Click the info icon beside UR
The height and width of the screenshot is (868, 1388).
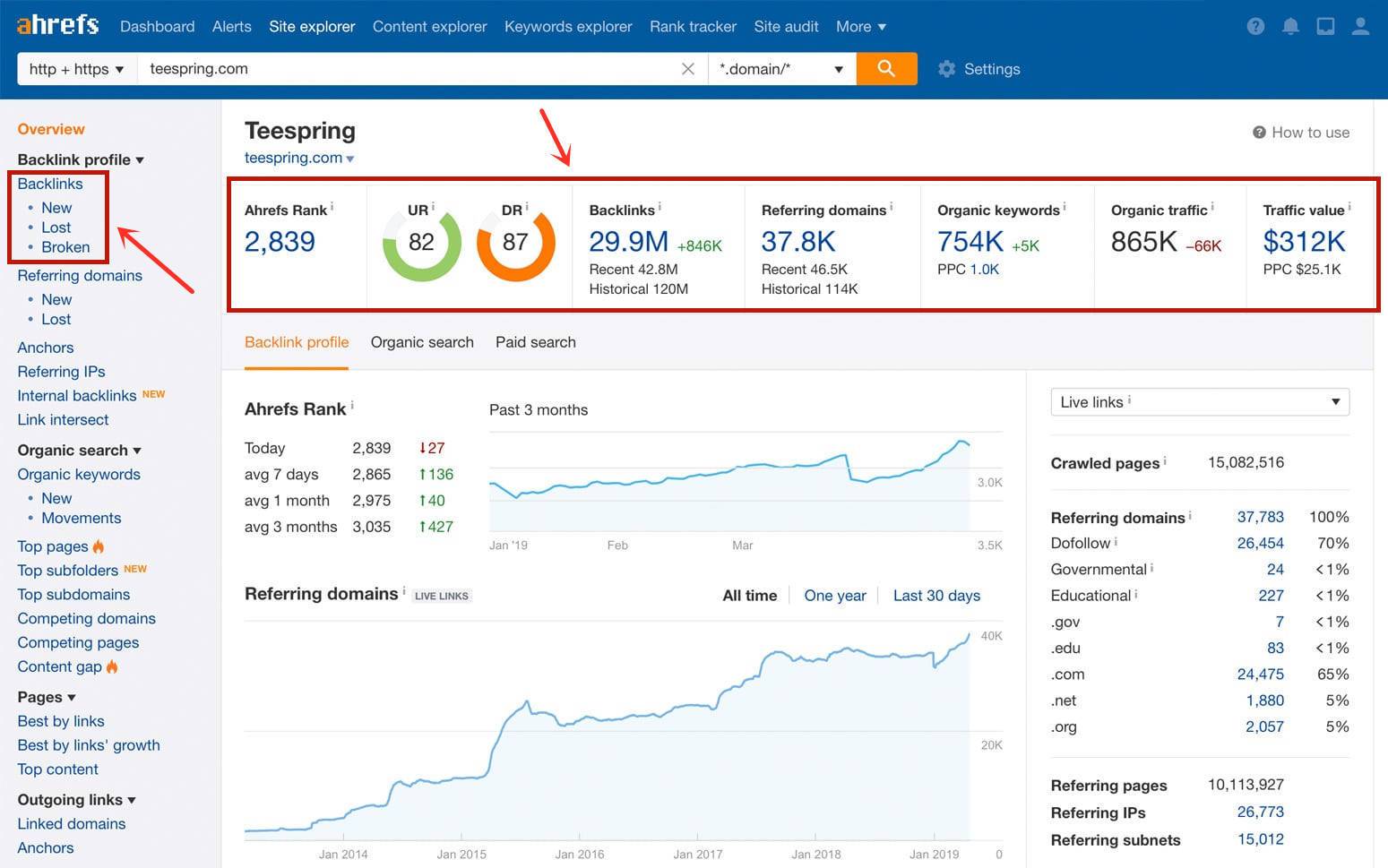pyautogui.click(x=434, y=207)
